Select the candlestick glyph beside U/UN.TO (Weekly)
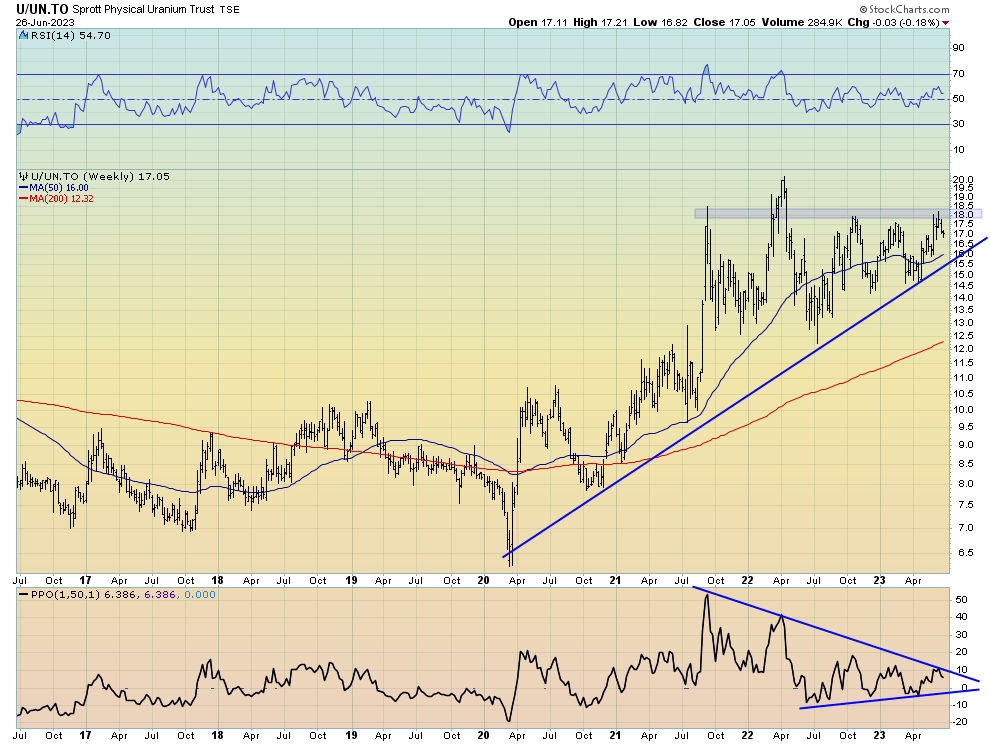The image size is (990, 744). click(x=22, y=175)
